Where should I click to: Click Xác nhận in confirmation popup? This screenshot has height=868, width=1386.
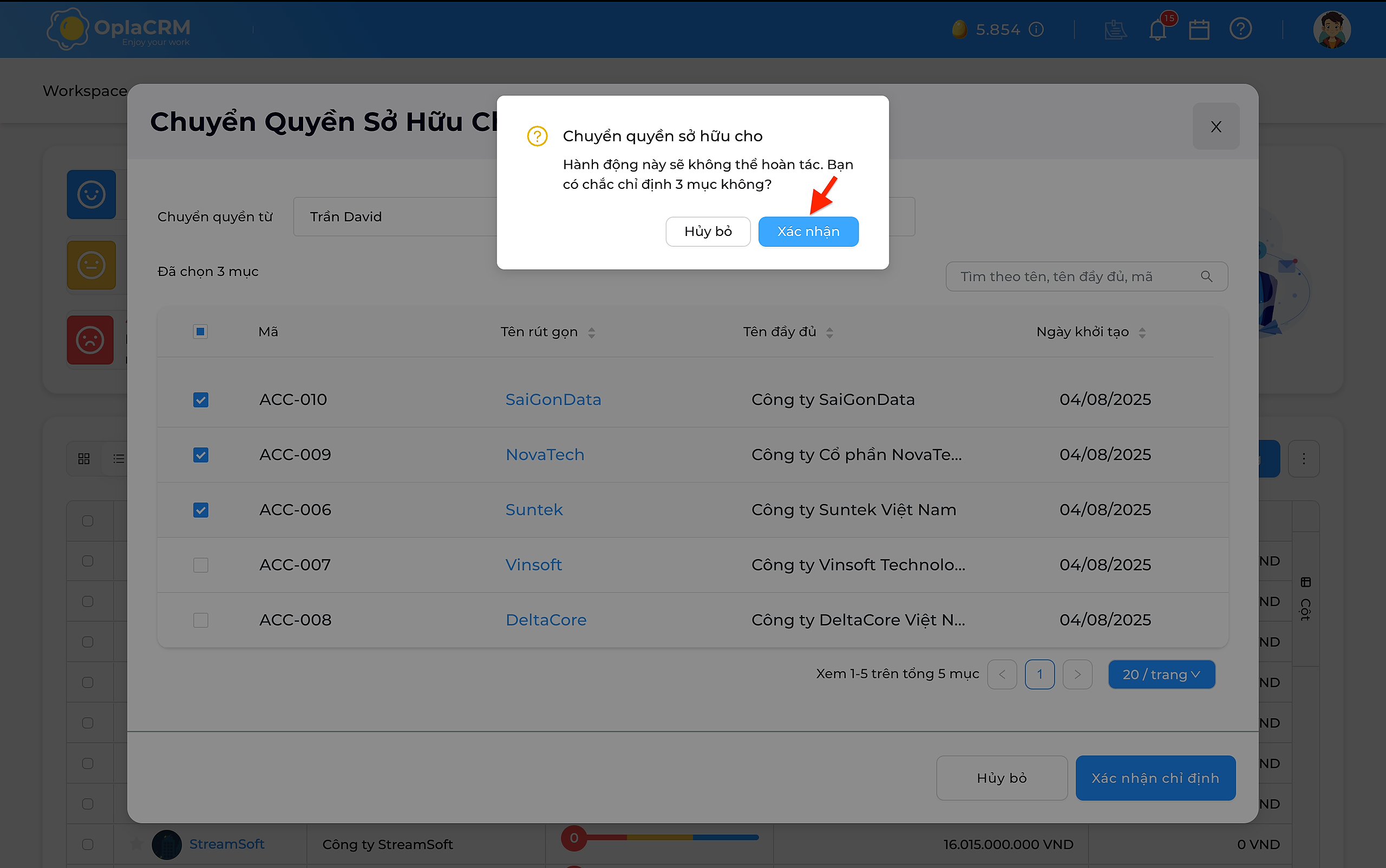tap(808, 232)
